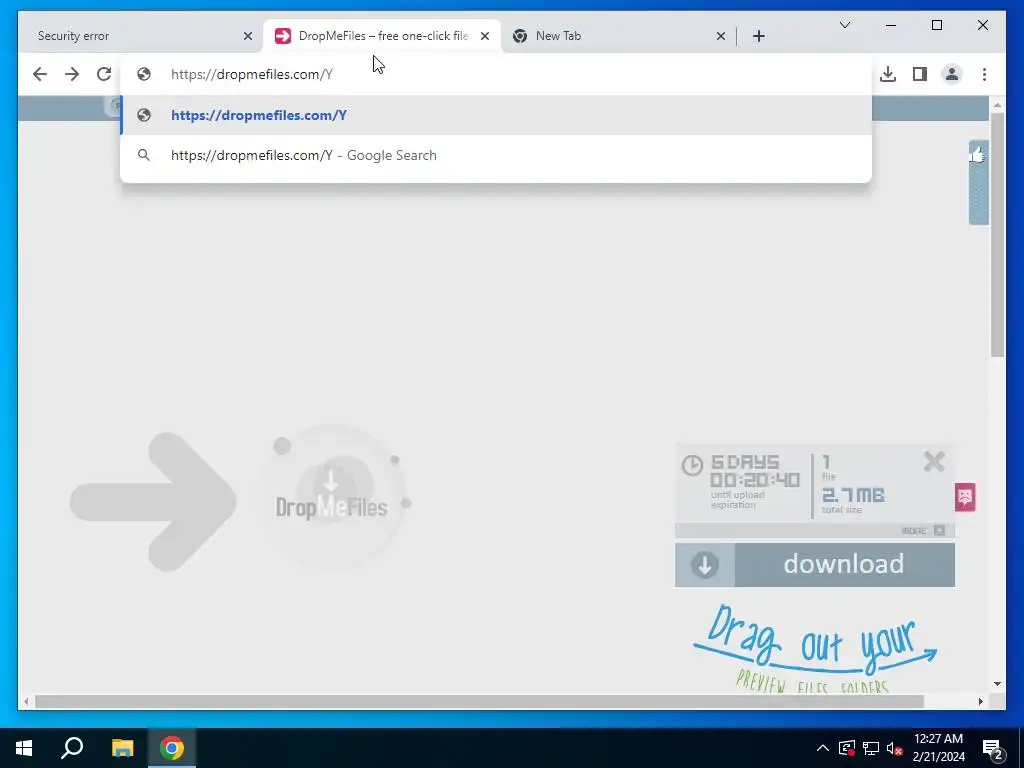Open Chrome downloads icon
This screenshot has height=768, width=1024.
click(888, 74)
